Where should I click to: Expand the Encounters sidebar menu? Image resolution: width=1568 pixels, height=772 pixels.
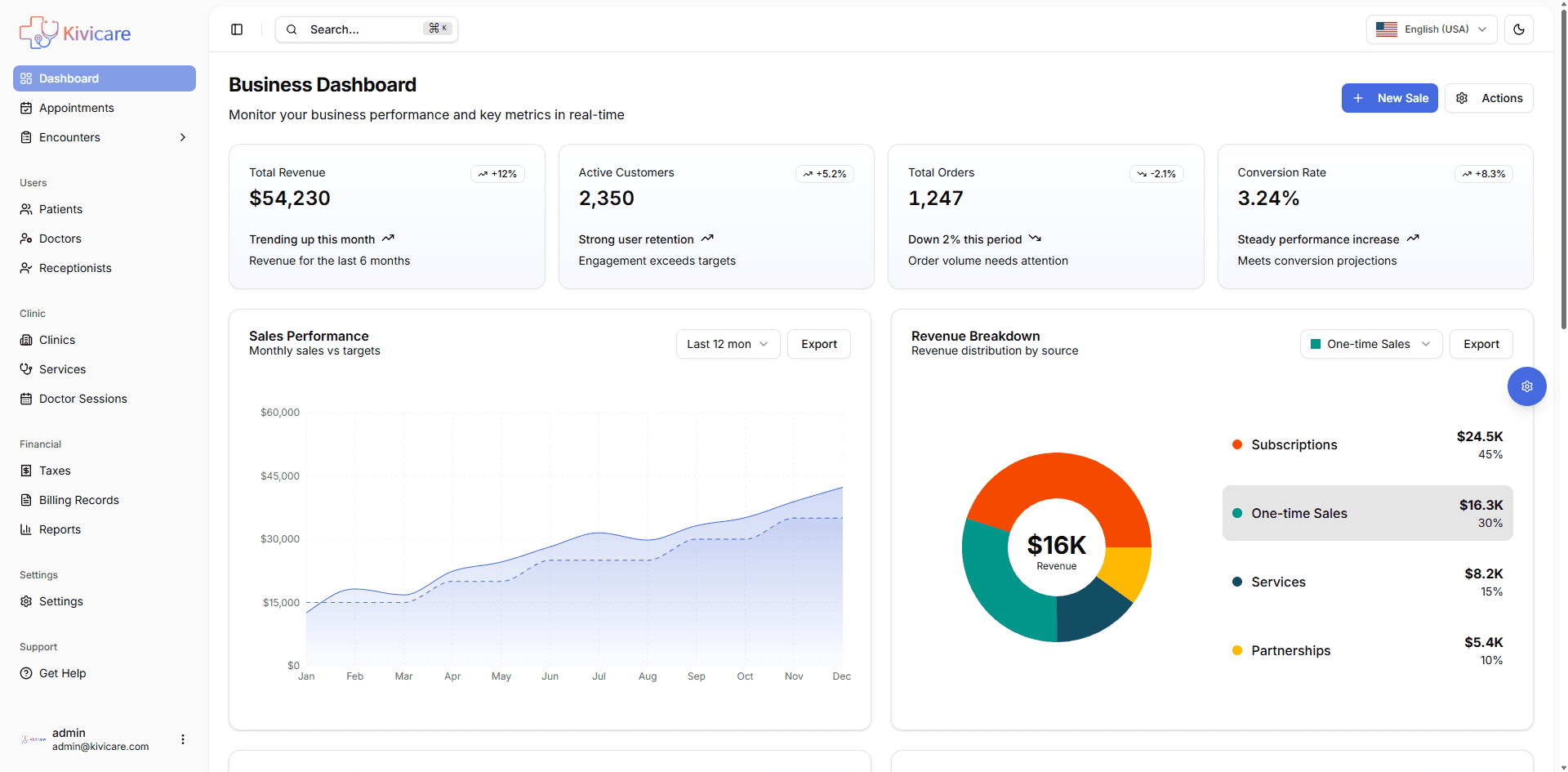[183, 136]
